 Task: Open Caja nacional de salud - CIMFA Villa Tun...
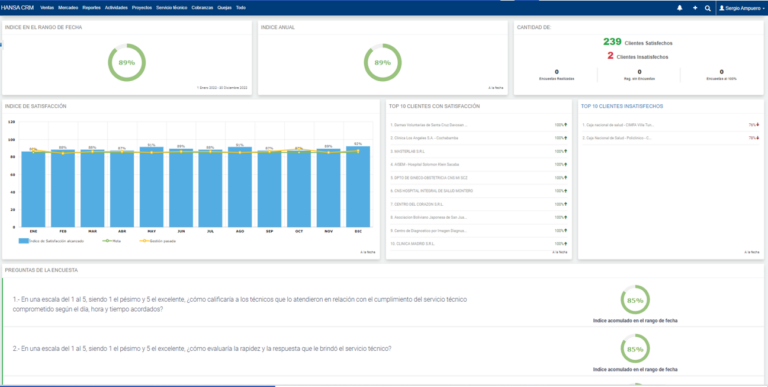(x=618, y=125)
